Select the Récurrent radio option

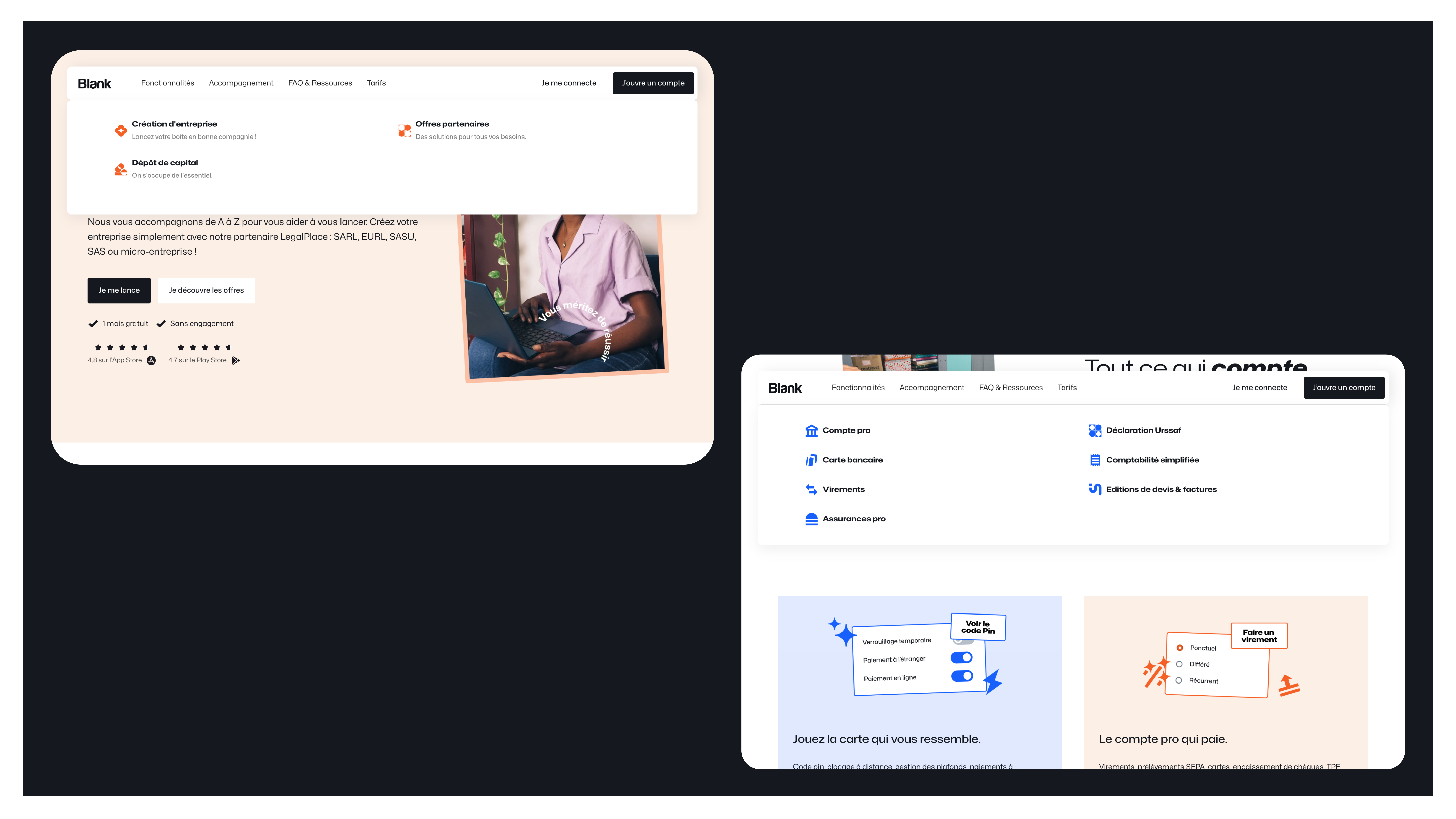(1178, 680)
